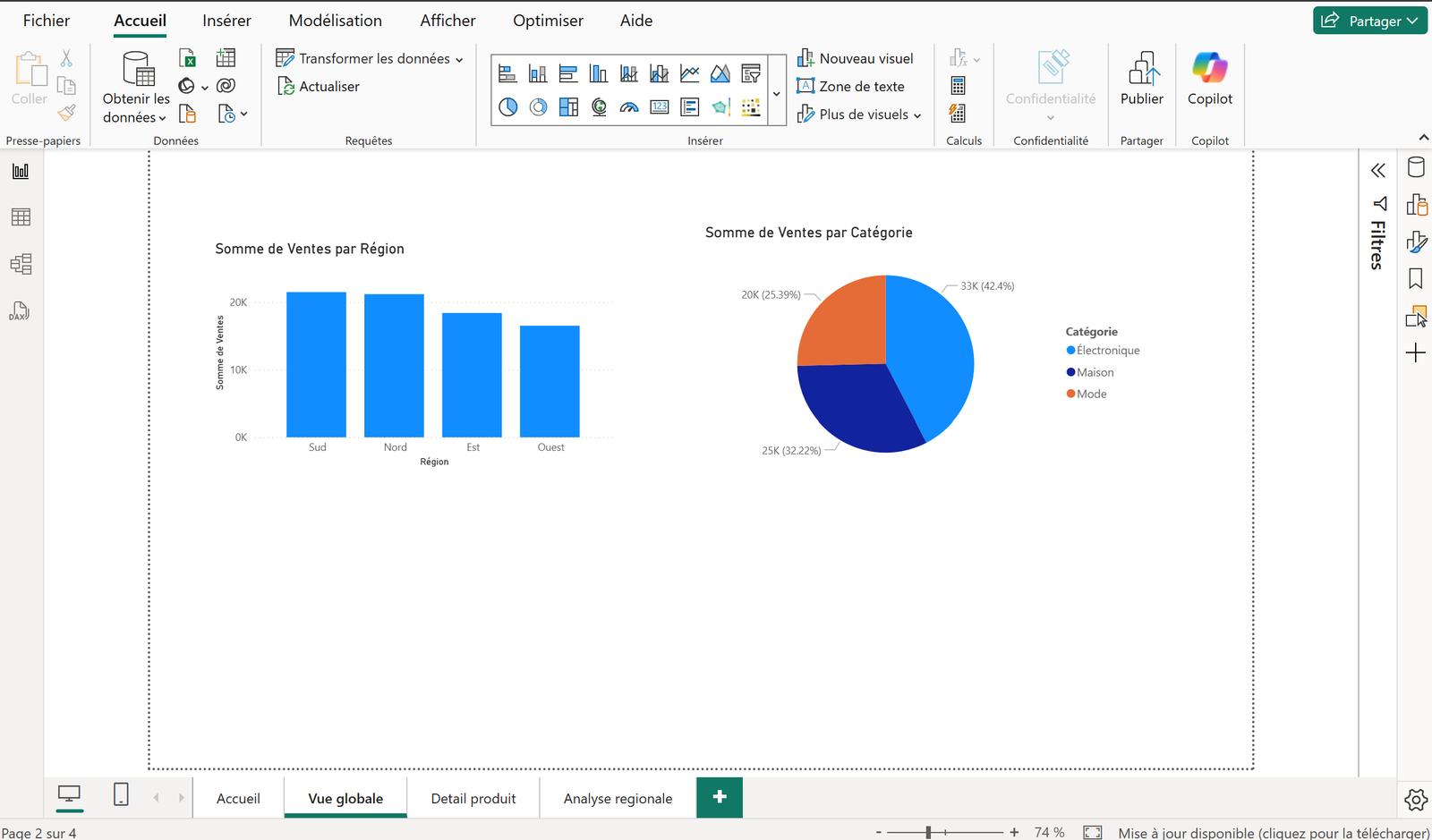
Task: Insert a card visual with 123
Action: pyautogui.click(x=660, y=107)
